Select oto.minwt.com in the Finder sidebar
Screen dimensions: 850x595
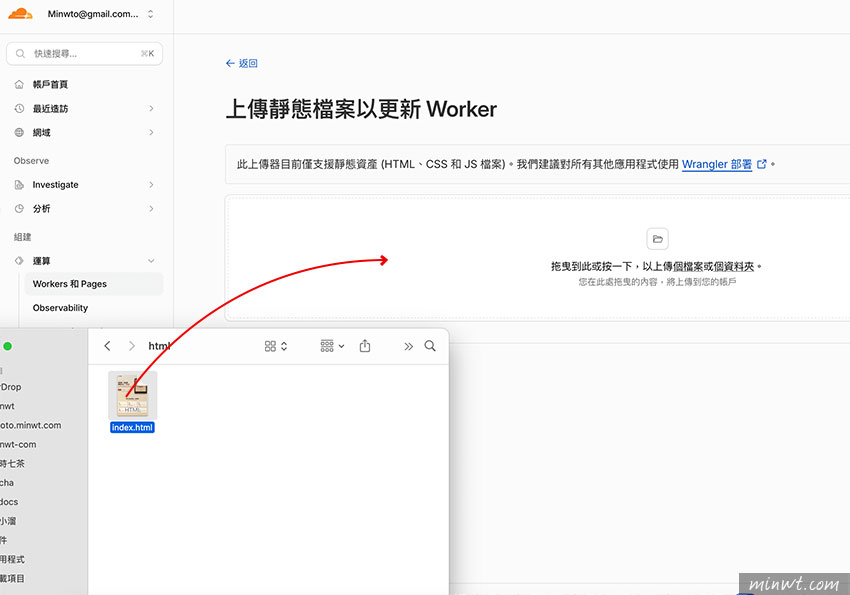coord(31,425)
